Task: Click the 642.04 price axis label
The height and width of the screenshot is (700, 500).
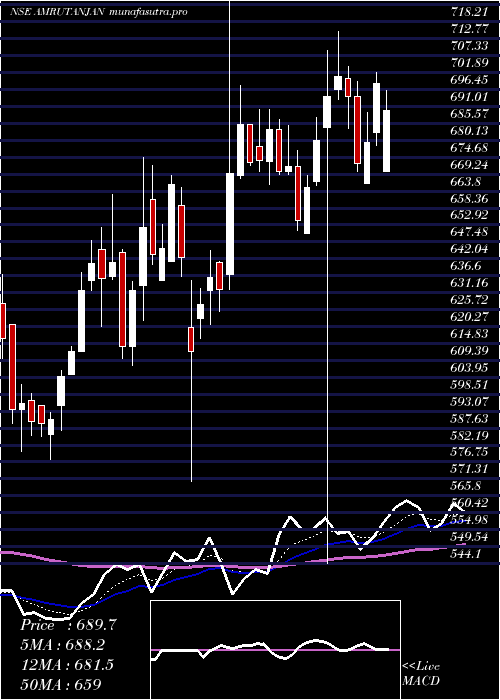Action: [470, 249]
